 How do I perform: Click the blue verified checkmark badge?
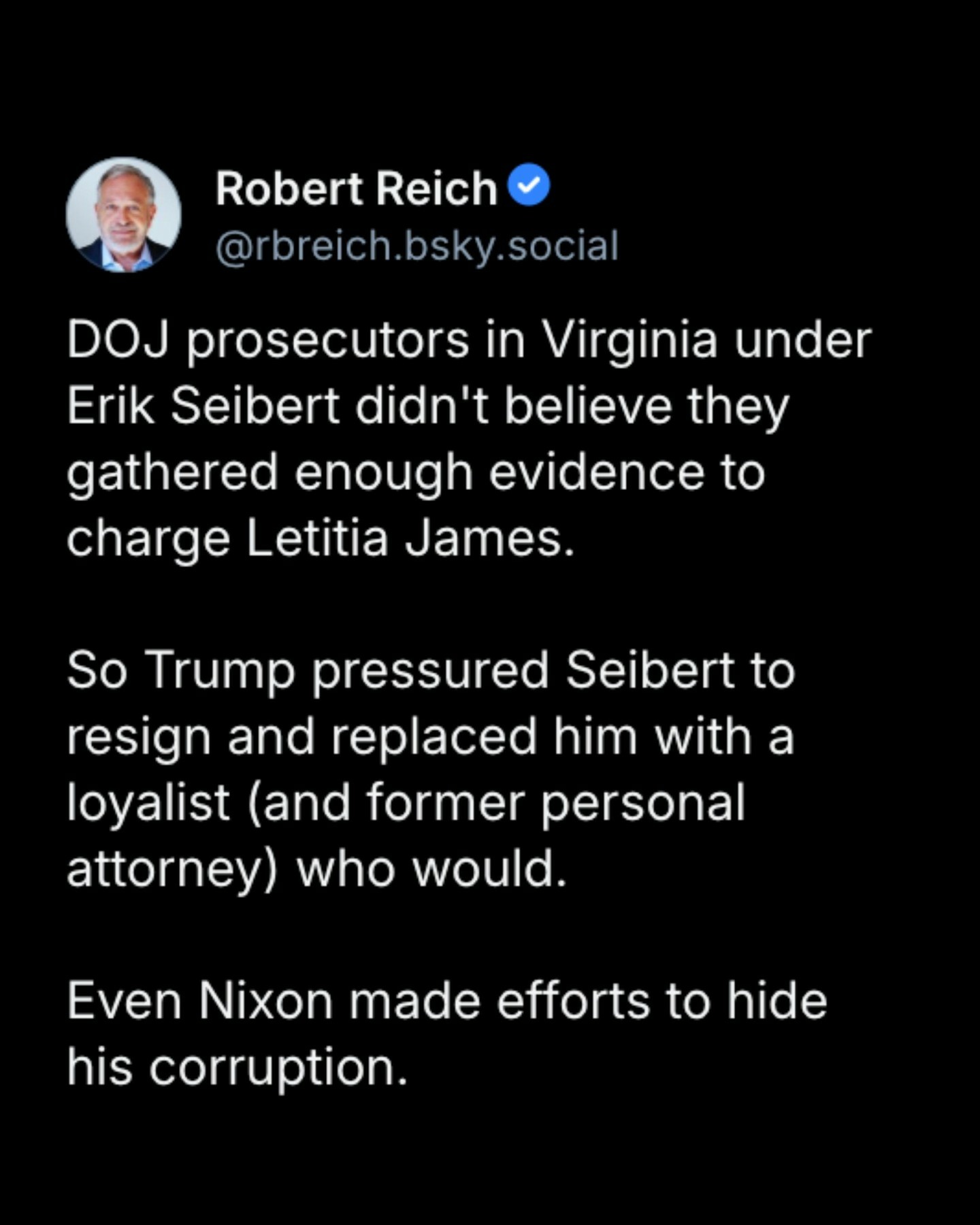tap(529, 185)
